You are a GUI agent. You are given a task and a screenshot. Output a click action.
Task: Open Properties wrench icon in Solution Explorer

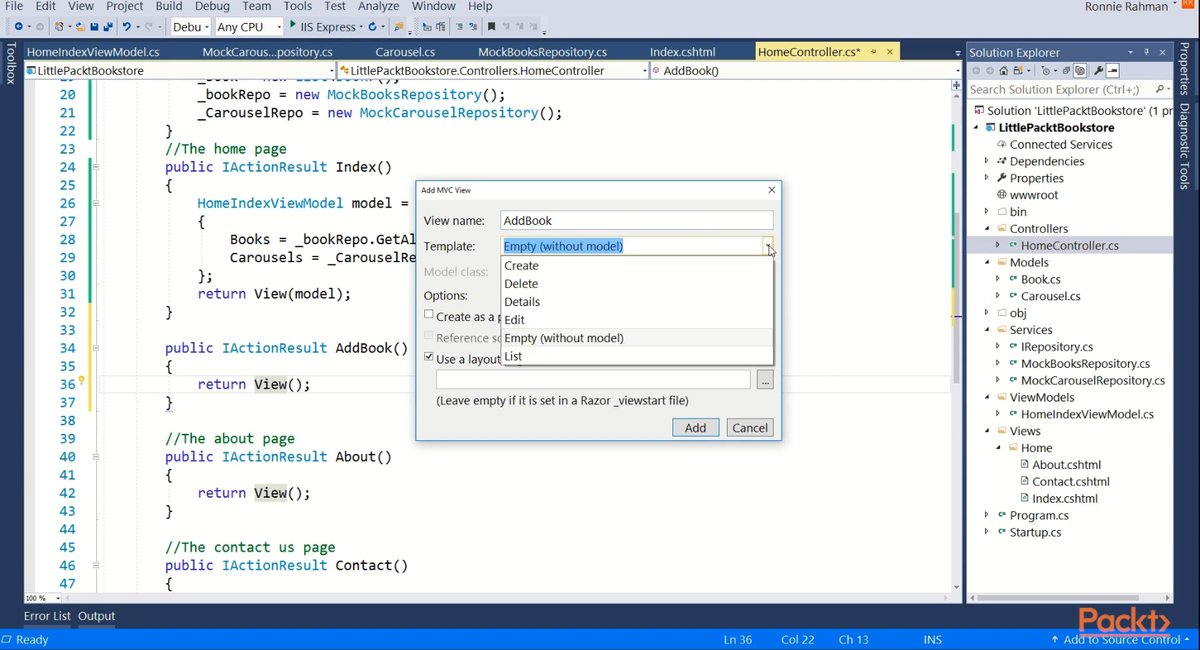pyautogui.click(x=1098, y=70)
